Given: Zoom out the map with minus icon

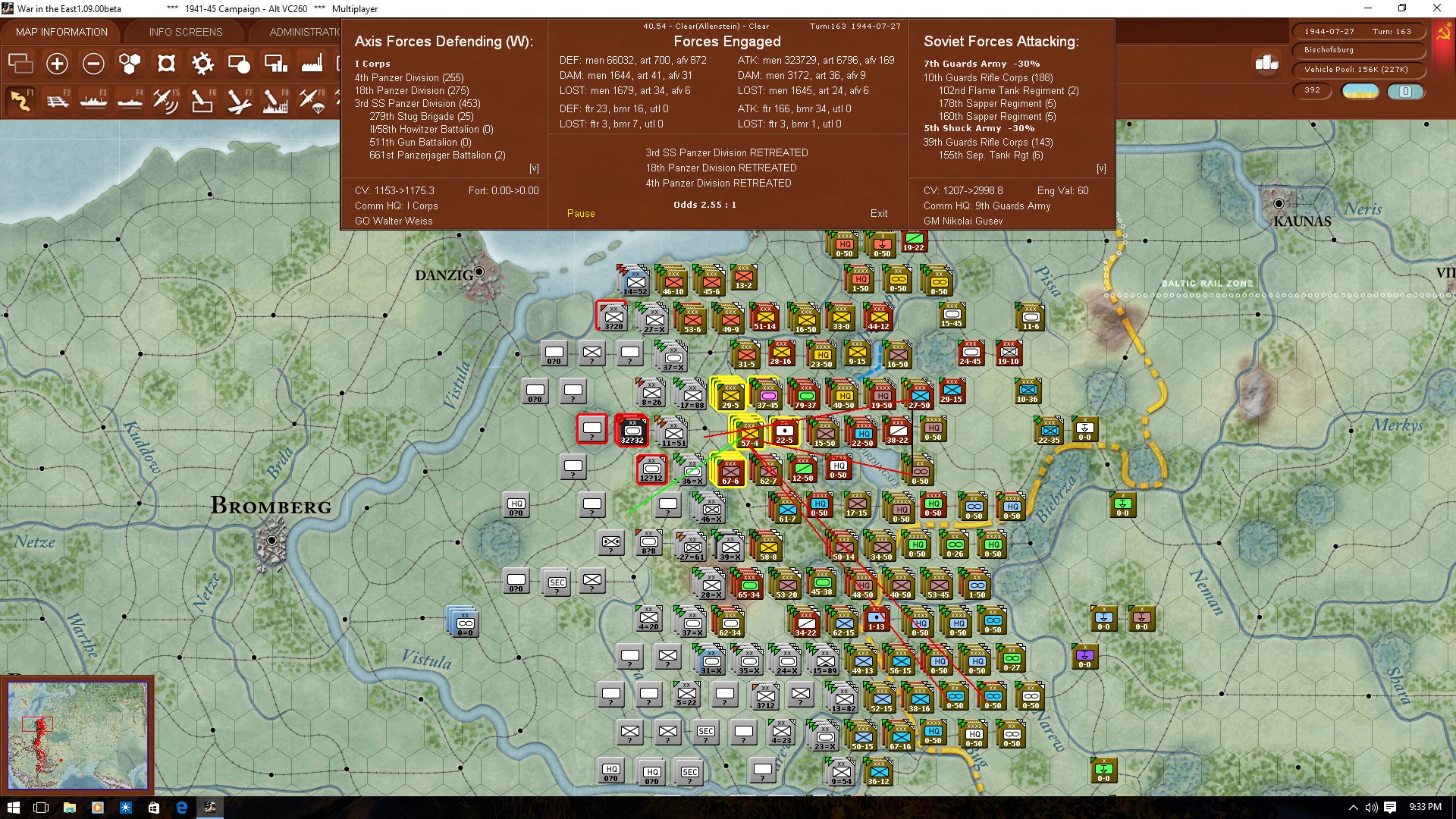Looking at the screenshot, I should click(x=93, y=64).
